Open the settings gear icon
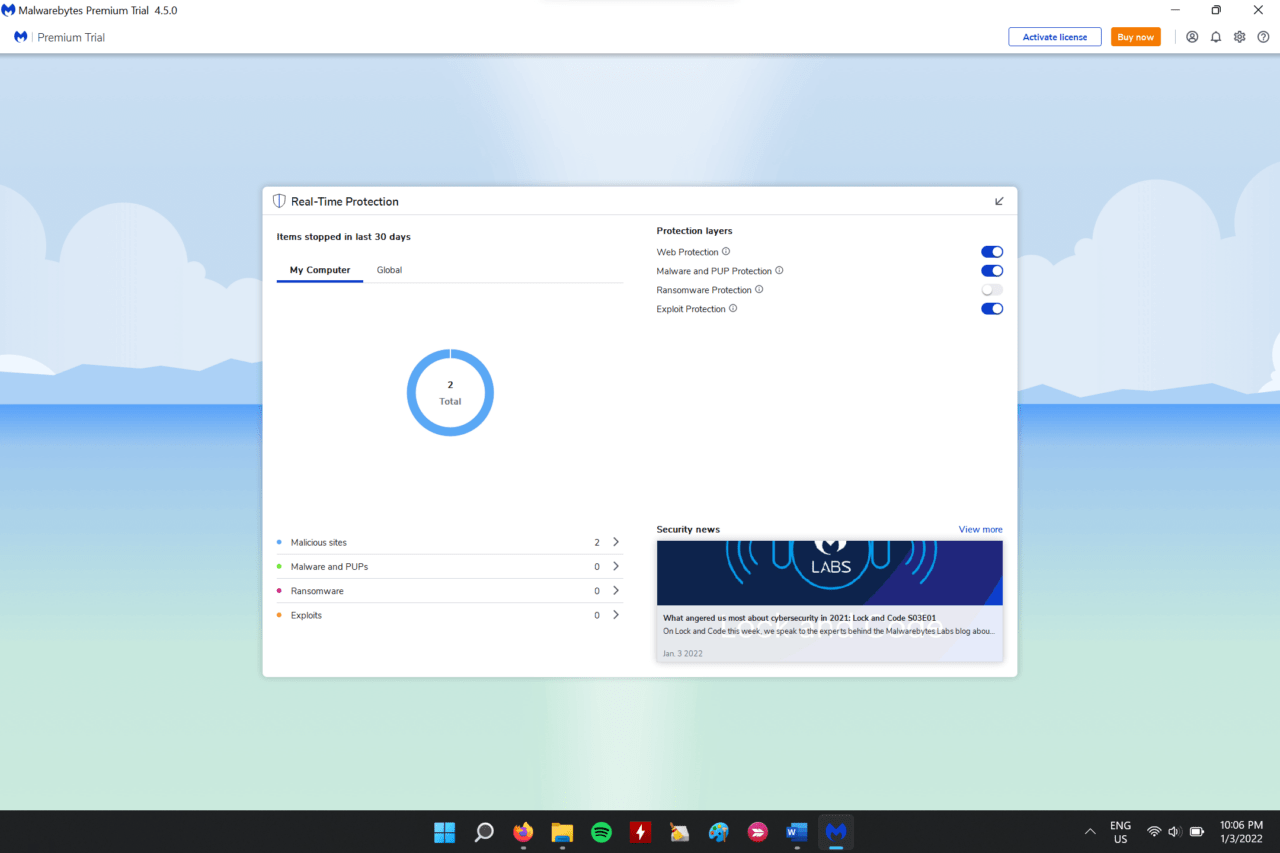Viewport: 1280px width, 853px height. click(1240, 37)
